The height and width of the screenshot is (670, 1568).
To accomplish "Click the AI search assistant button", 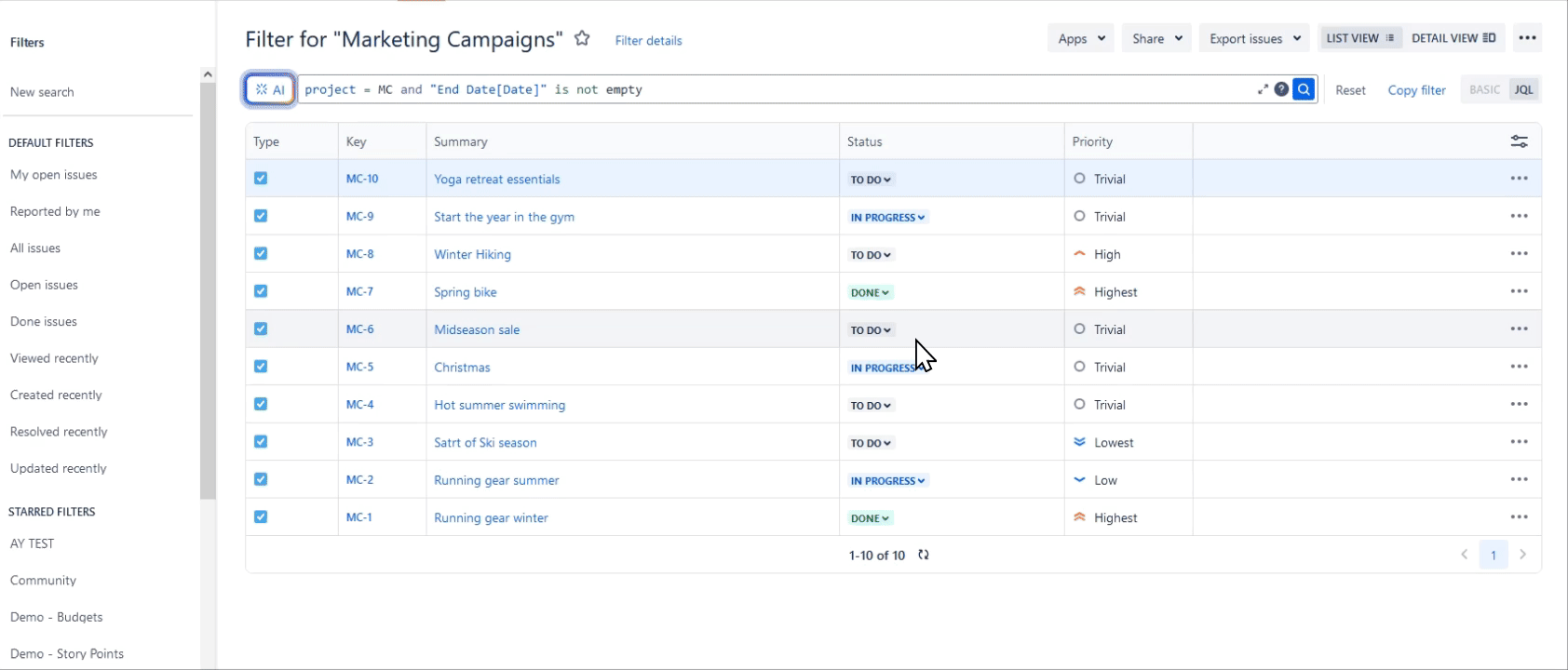I will (x=270, y=89).
